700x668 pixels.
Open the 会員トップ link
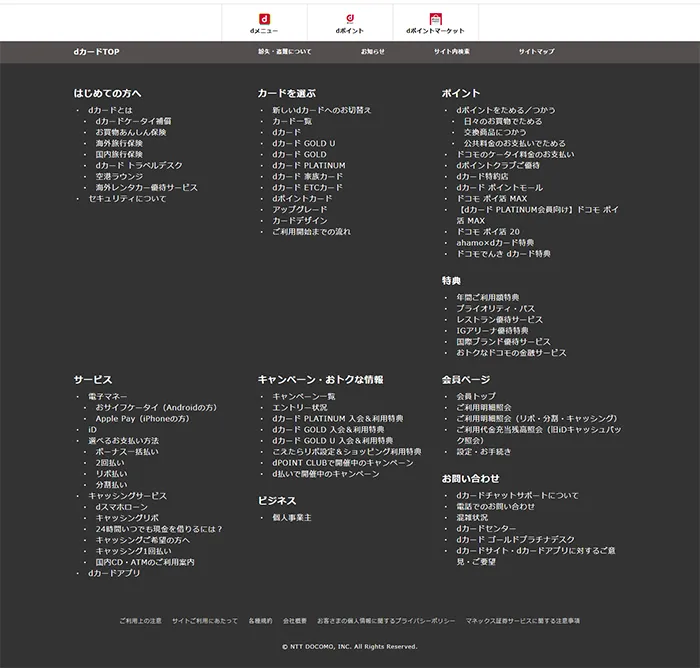pyautogui.click(x=476, y=397)
